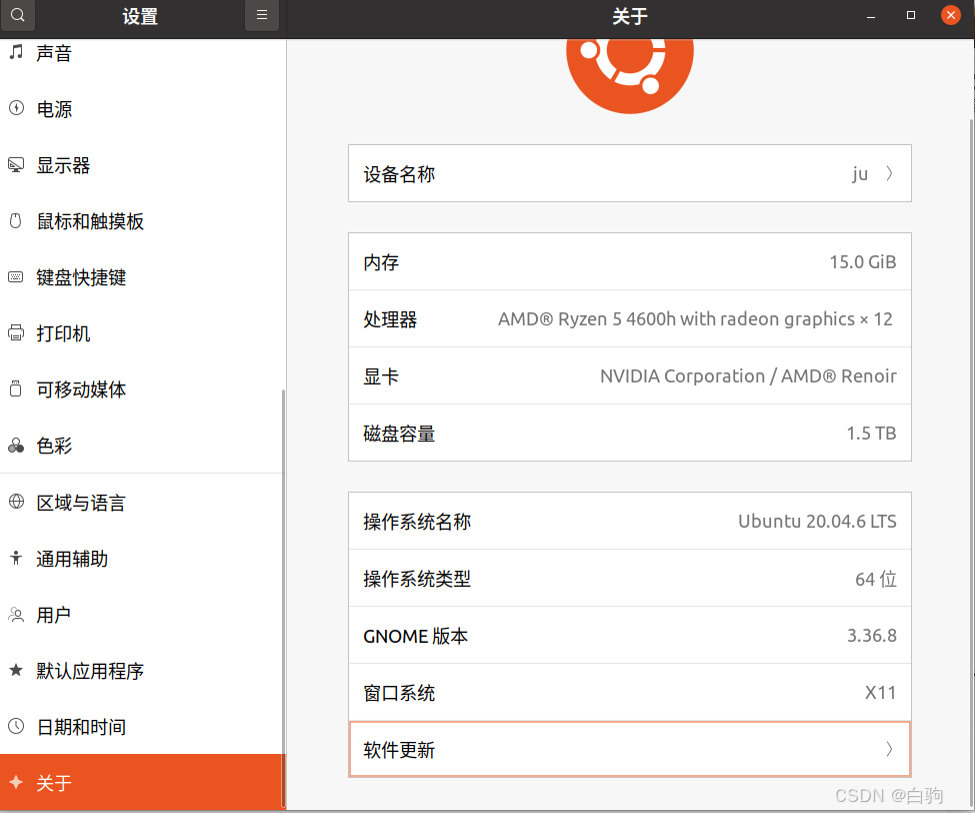Click the power icon beside 电源
975x813 pixels.
16,108
